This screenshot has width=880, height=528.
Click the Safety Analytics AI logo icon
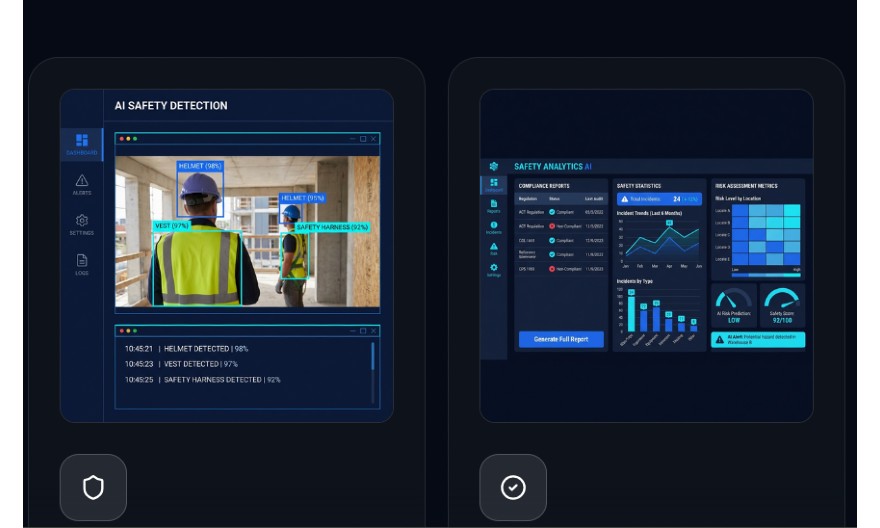pos(494,166)
